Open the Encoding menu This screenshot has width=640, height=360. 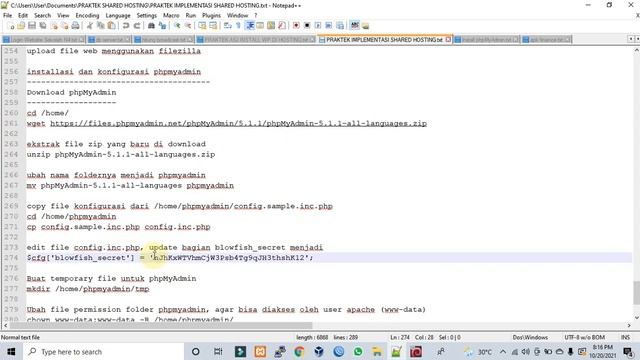coord(87,16)
